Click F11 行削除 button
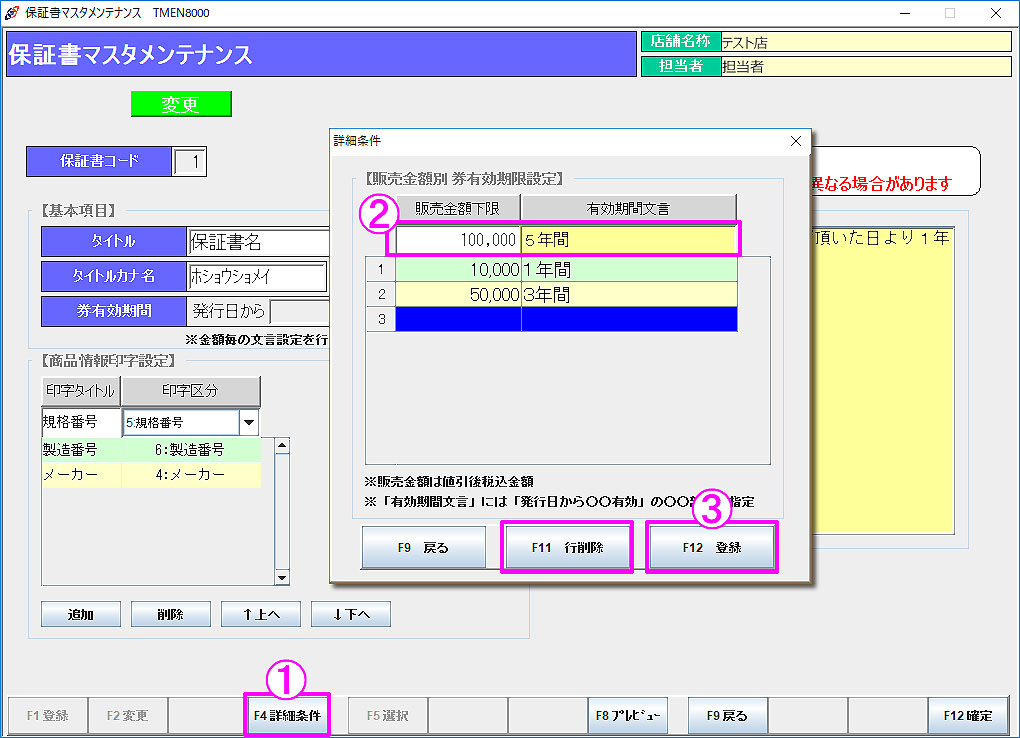1020x738 pixels. tap(567, 548)
